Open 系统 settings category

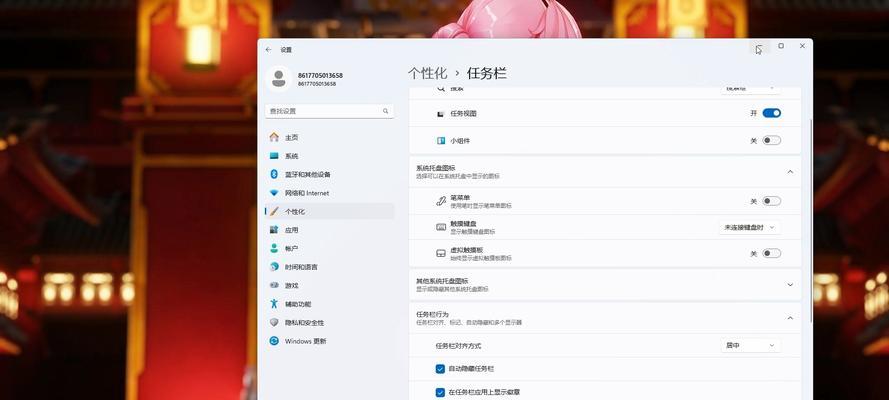pos(329,156)
